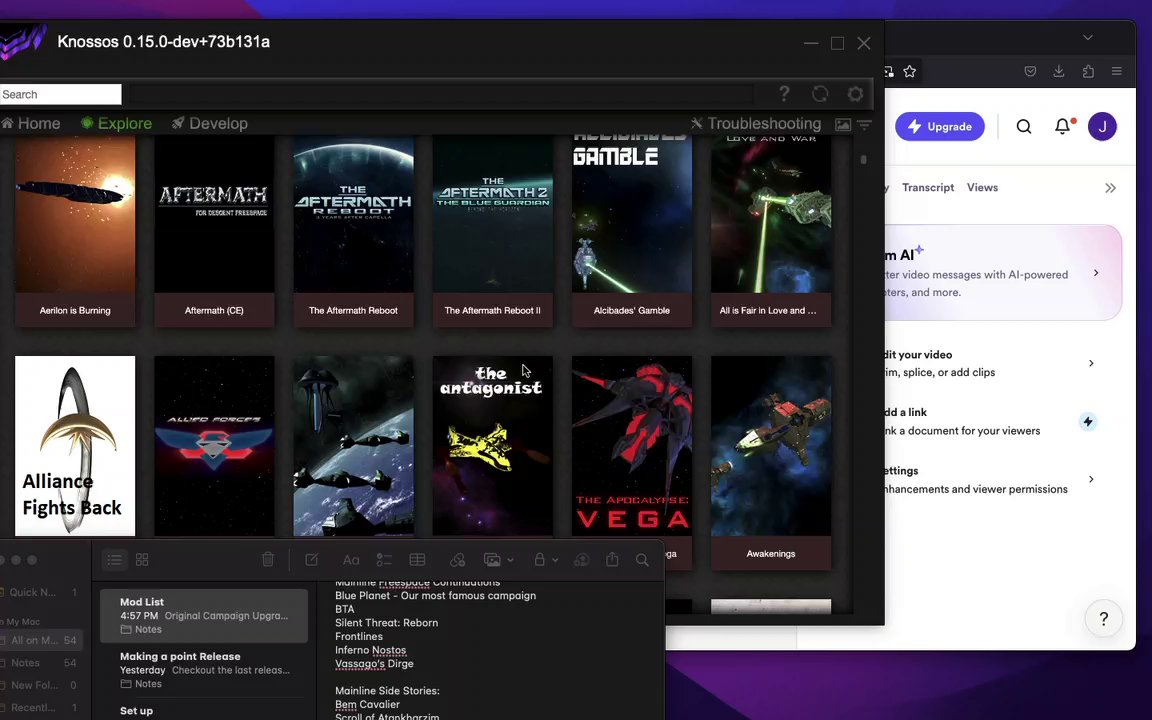Viewport: 1152px width, 720px height.
Task: Open browser downloads icon
Action: pos(1059,71)
